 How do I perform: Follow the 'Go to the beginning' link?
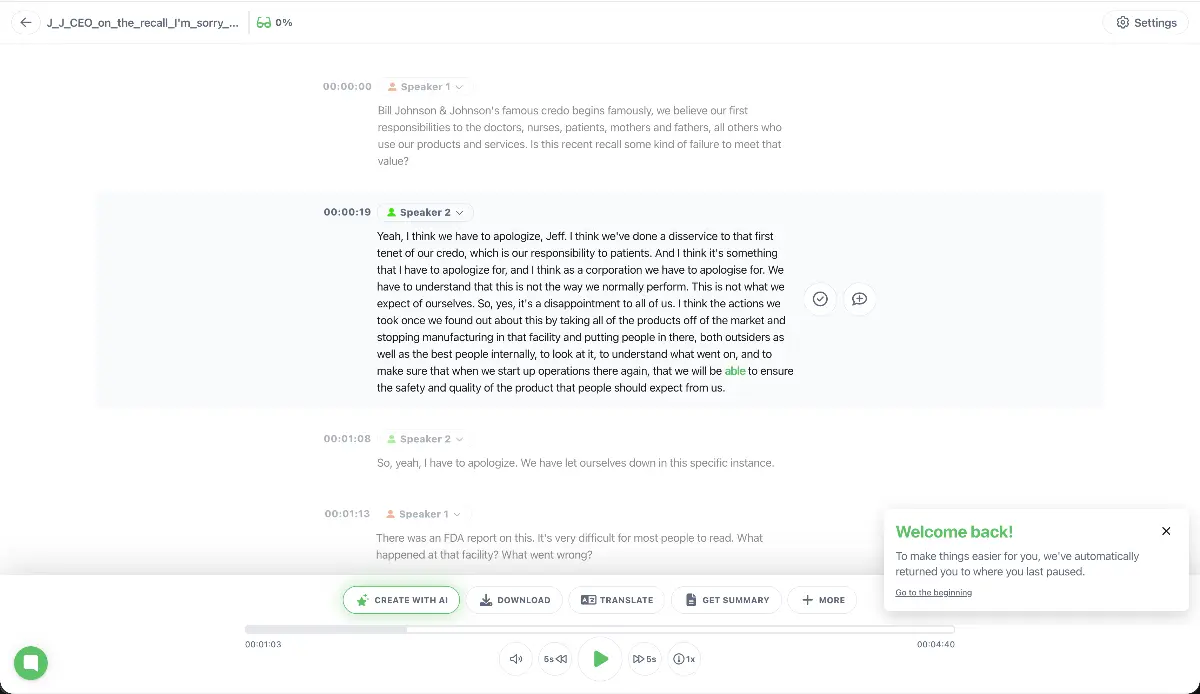coord(933,593)
